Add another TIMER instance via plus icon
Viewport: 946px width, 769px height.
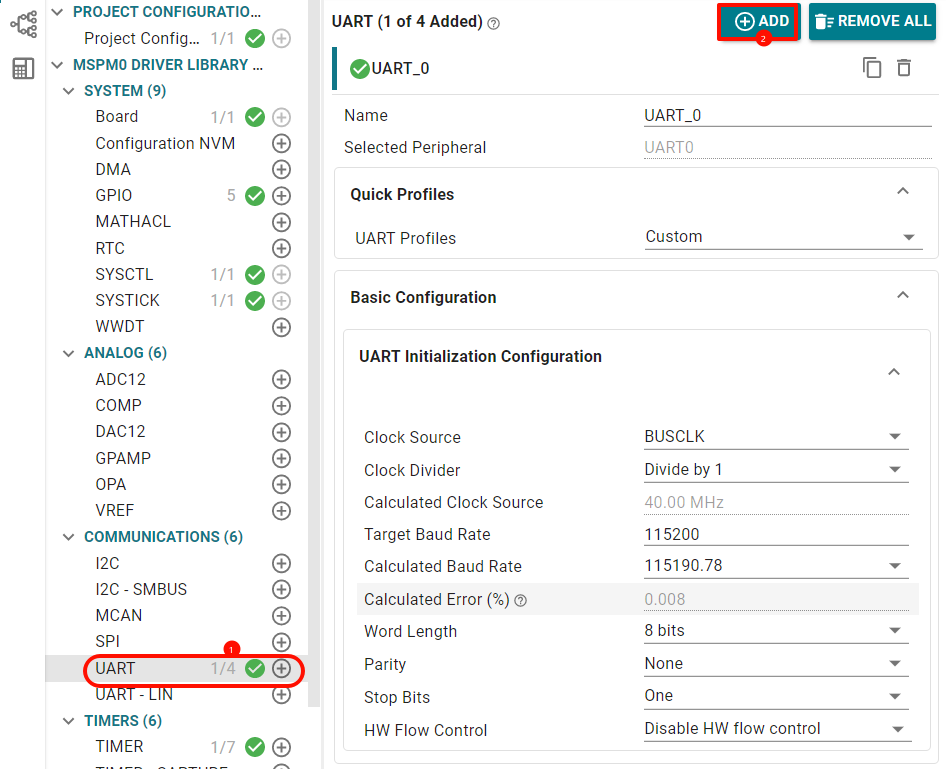click(281, 747)
